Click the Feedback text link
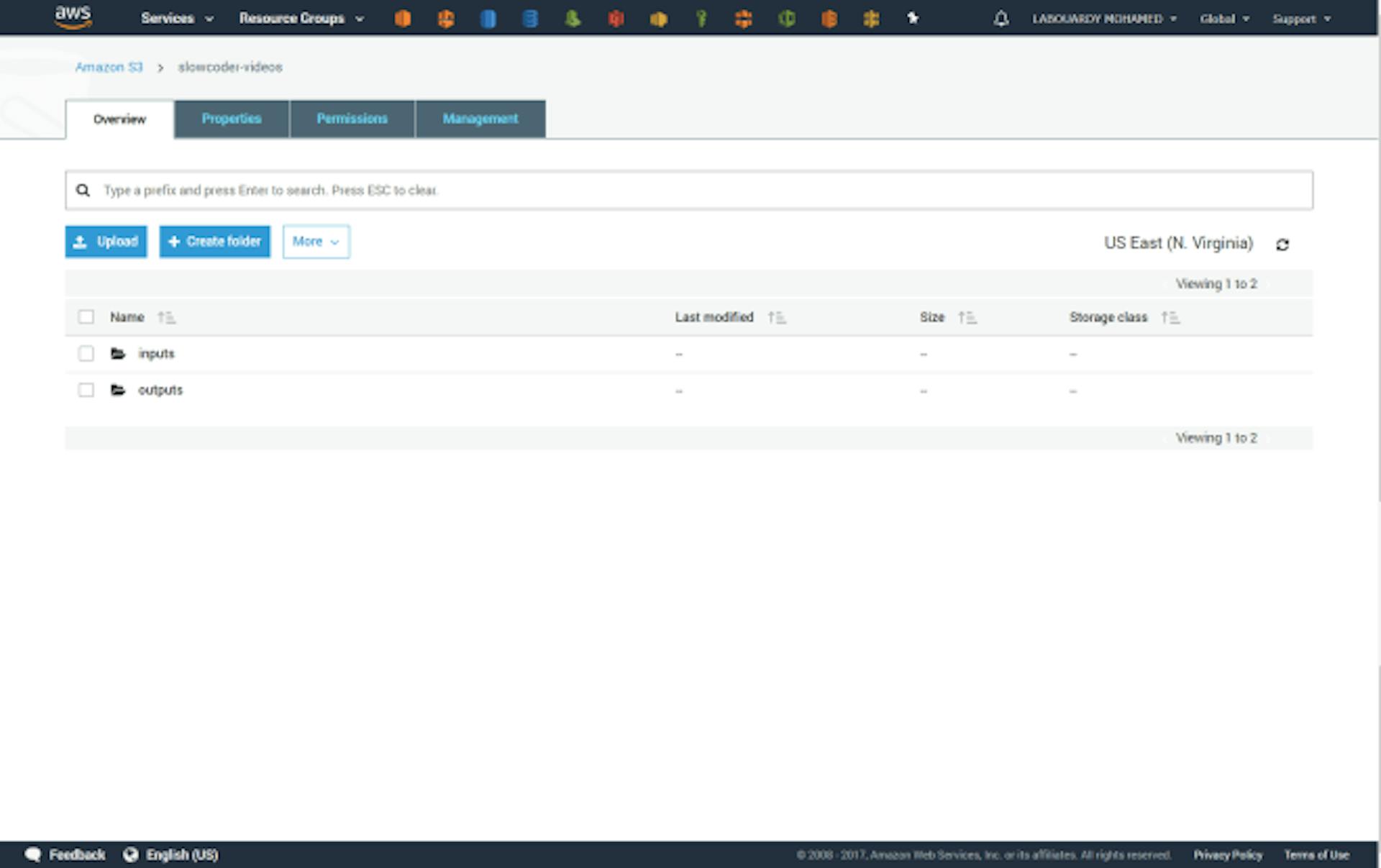The image size is (1381, 868). pyautogui.click(x=77, y=854)
